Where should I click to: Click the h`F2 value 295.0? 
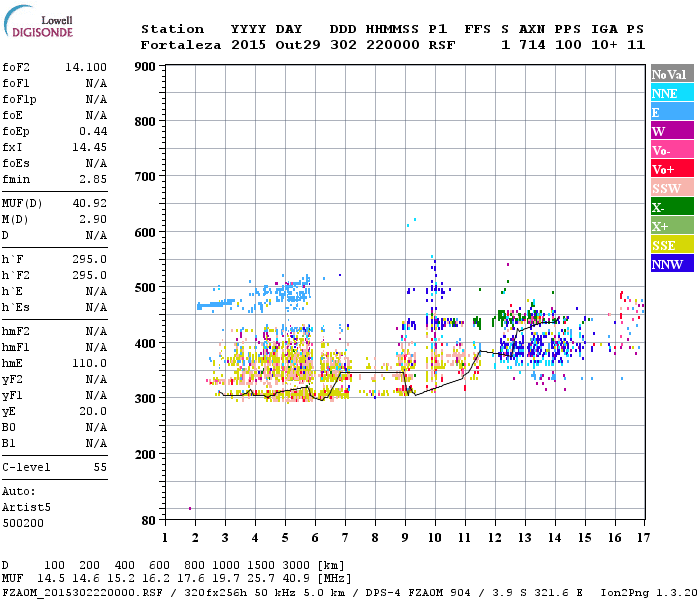tap(90, 275)
